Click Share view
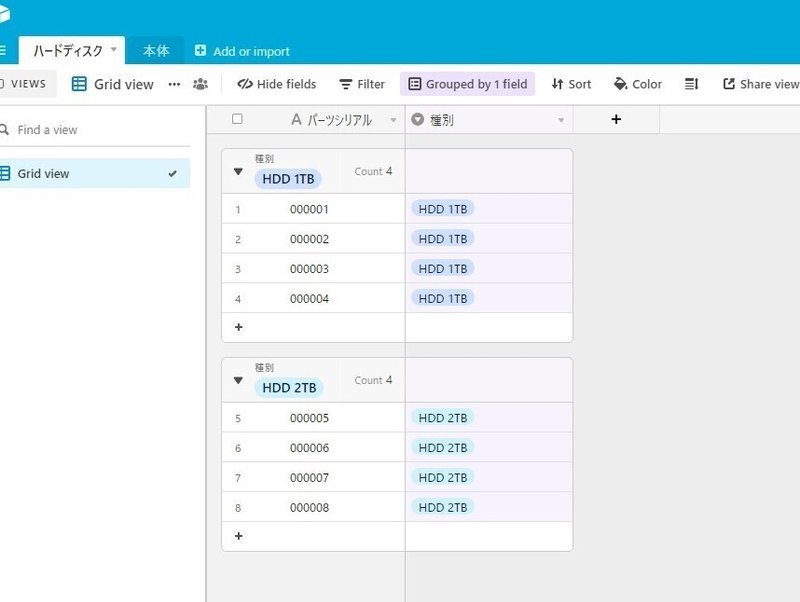This screenshot has height=602, width=800. pyautogui.click(x=761, y=84)
